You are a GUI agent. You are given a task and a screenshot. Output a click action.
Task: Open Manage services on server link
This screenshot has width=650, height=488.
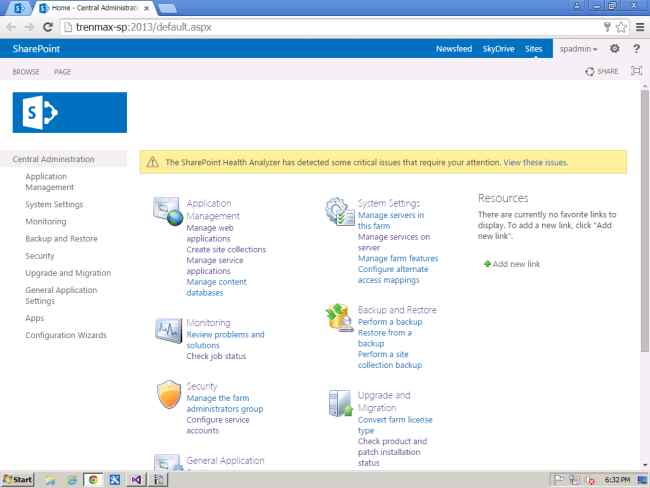point(394,242)
